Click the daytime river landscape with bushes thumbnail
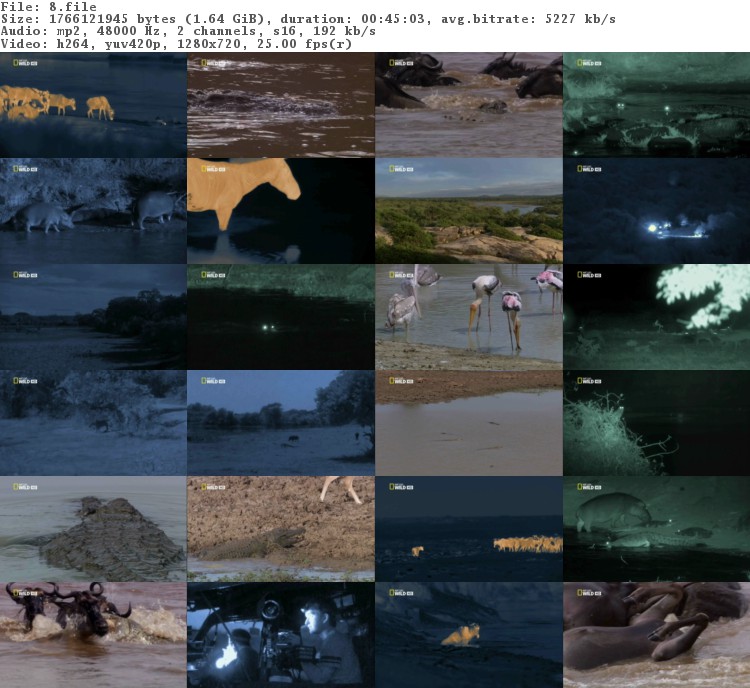Image resolution: width=750 pixels, height=688 pixels. click(468, 211)
